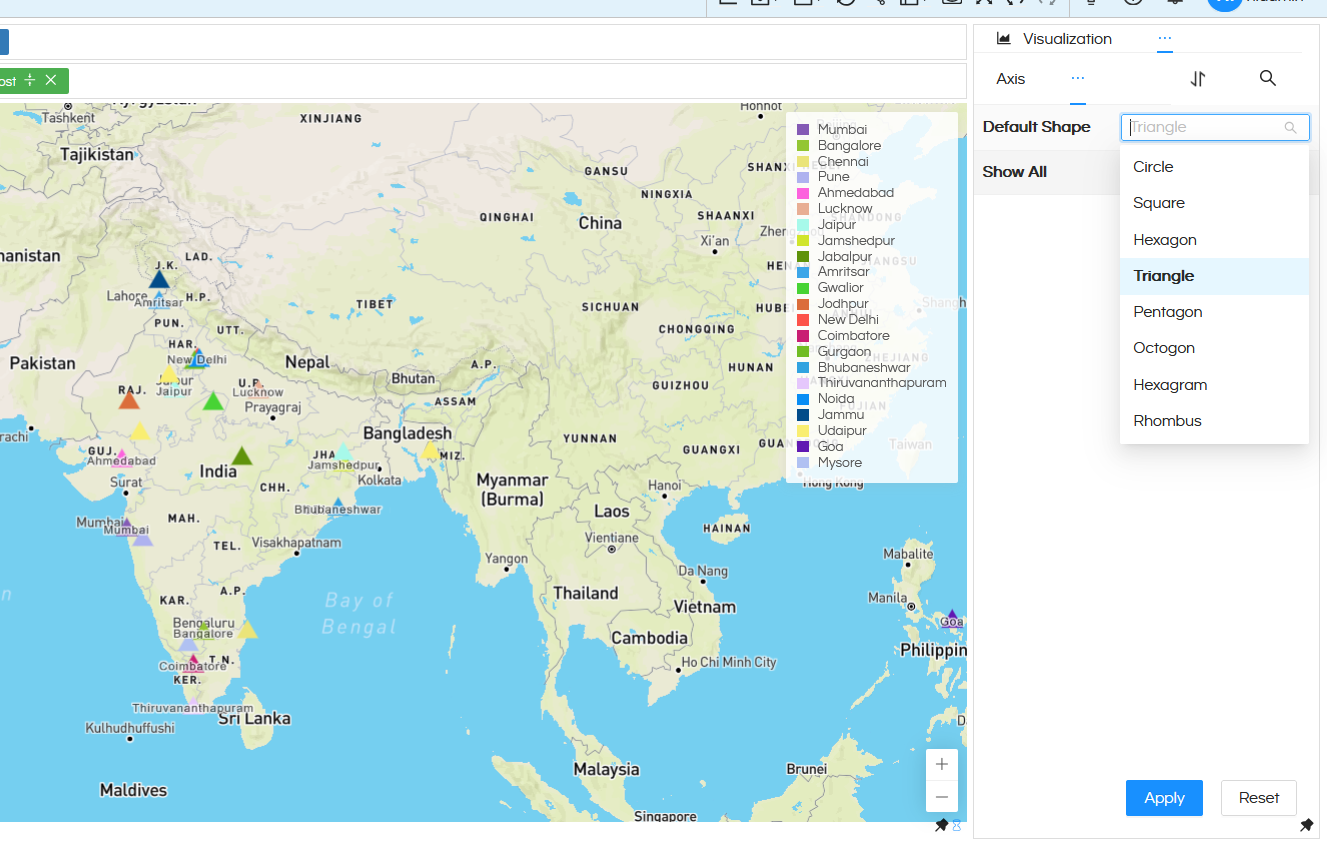Click Gurgaon in the legend

coord(845,352)
